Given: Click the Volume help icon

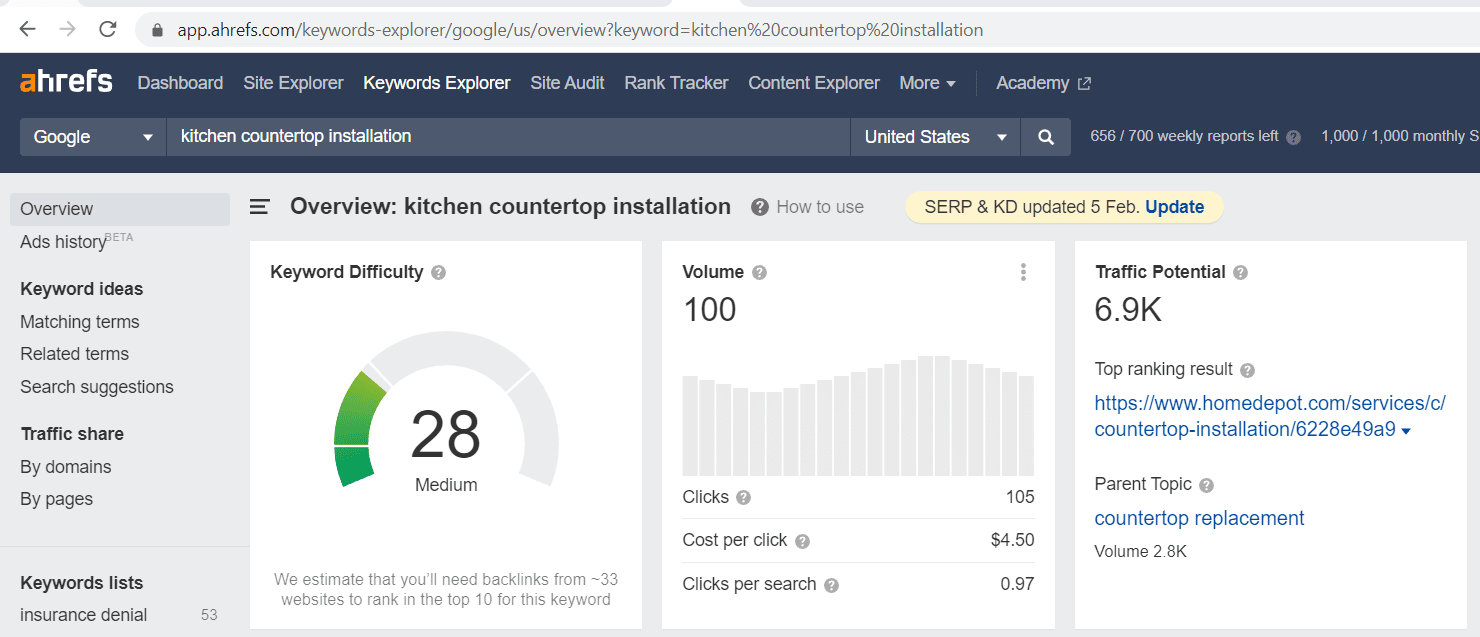Looking at the screenshot, I should pos(759,272).
